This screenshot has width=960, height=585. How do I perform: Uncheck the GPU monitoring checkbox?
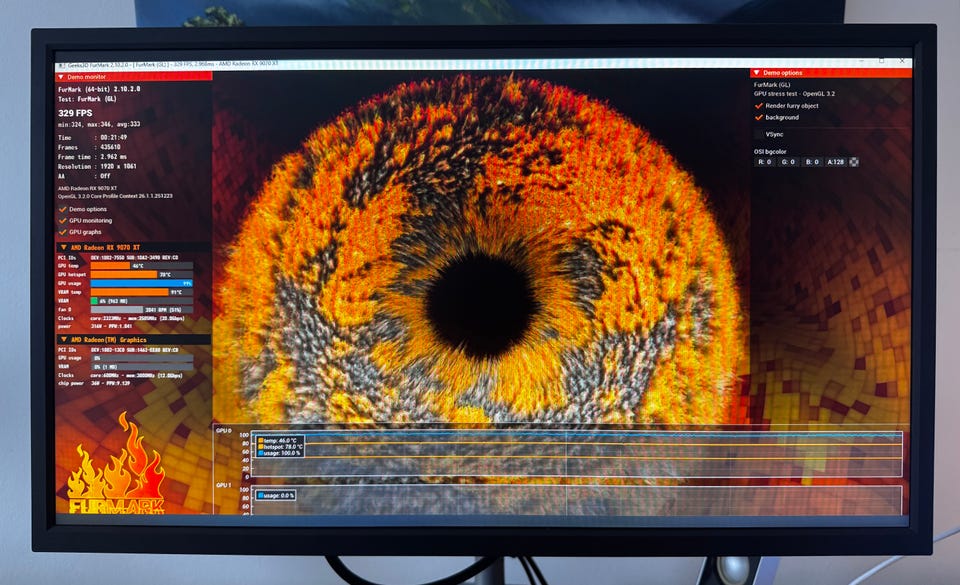tap(62, 220)
